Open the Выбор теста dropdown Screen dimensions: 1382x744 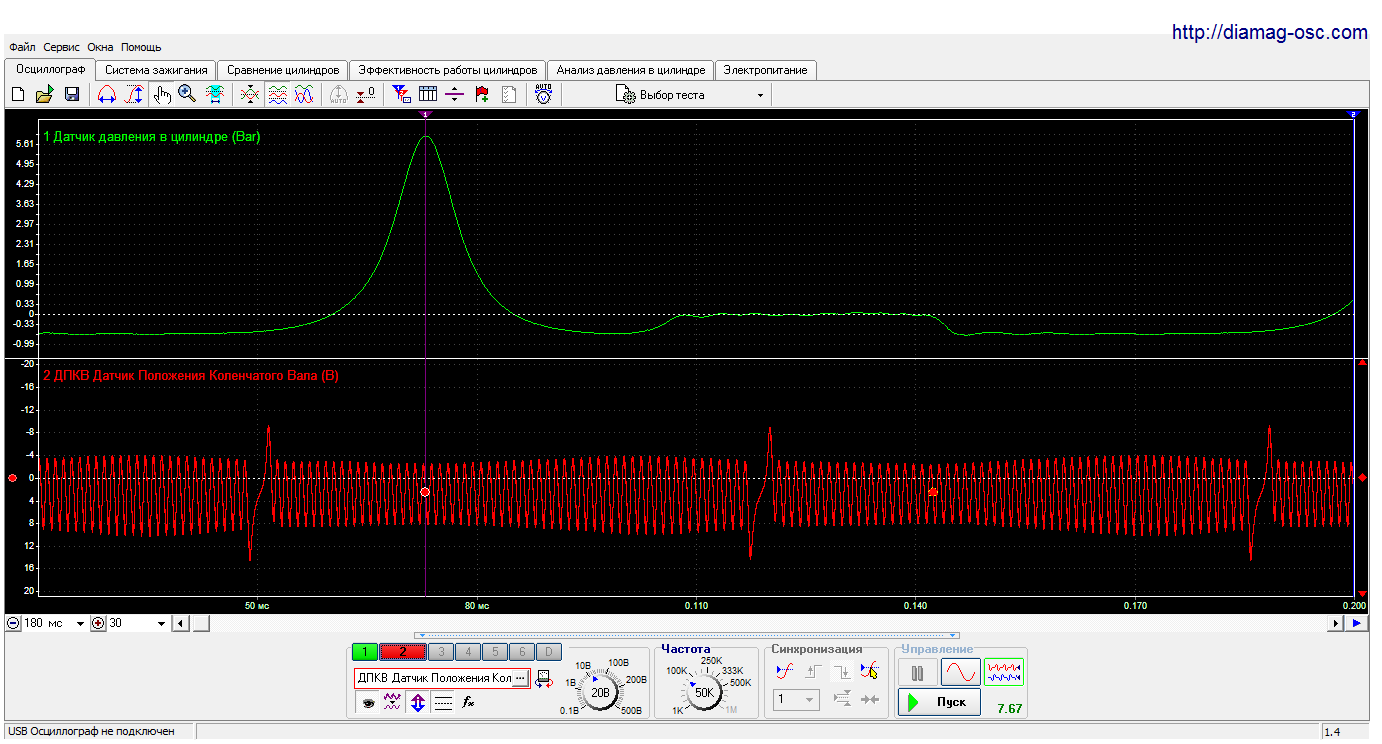coord(692,95)
